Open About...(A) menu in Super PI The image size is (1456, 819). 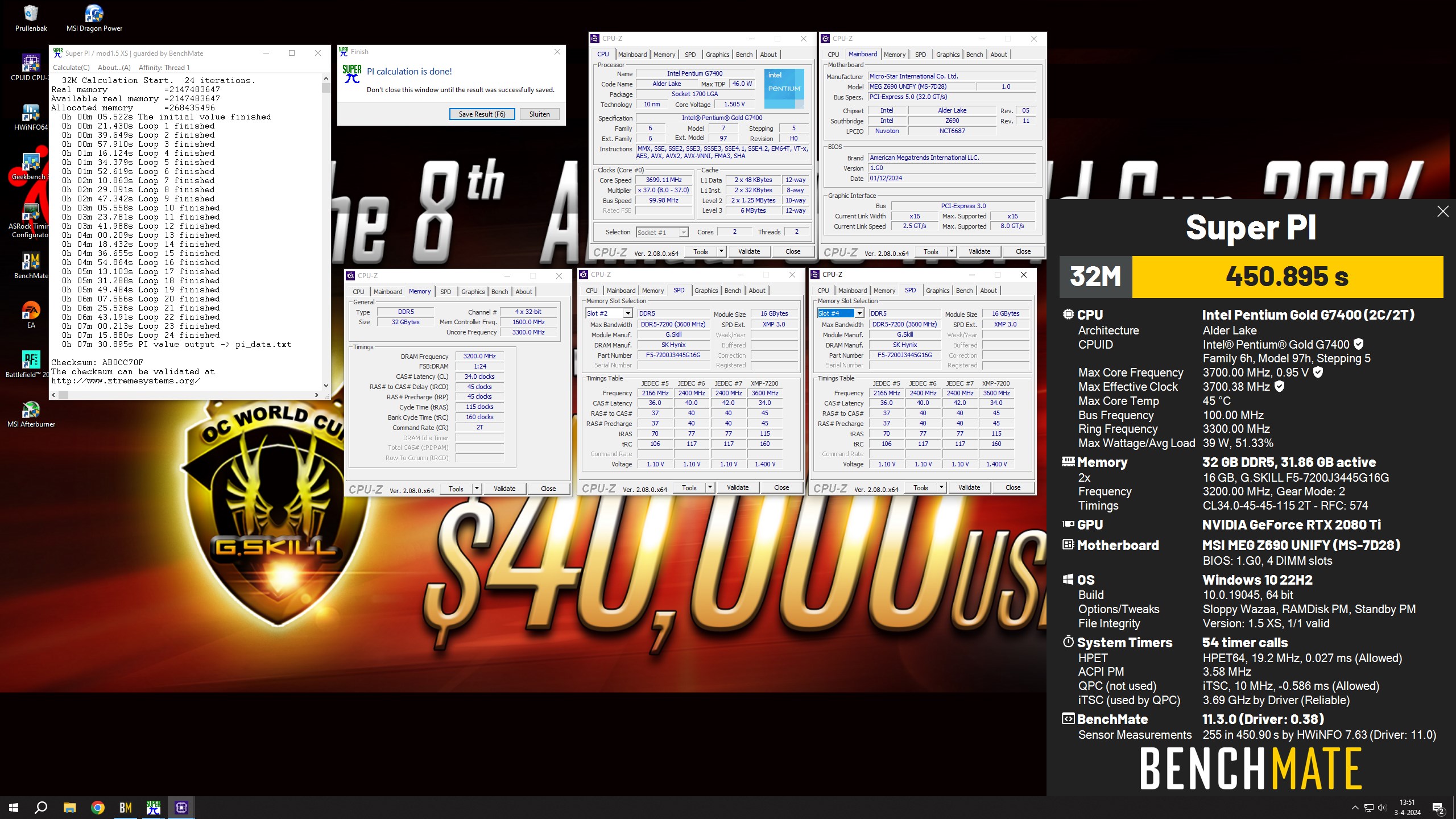point(114,67)
